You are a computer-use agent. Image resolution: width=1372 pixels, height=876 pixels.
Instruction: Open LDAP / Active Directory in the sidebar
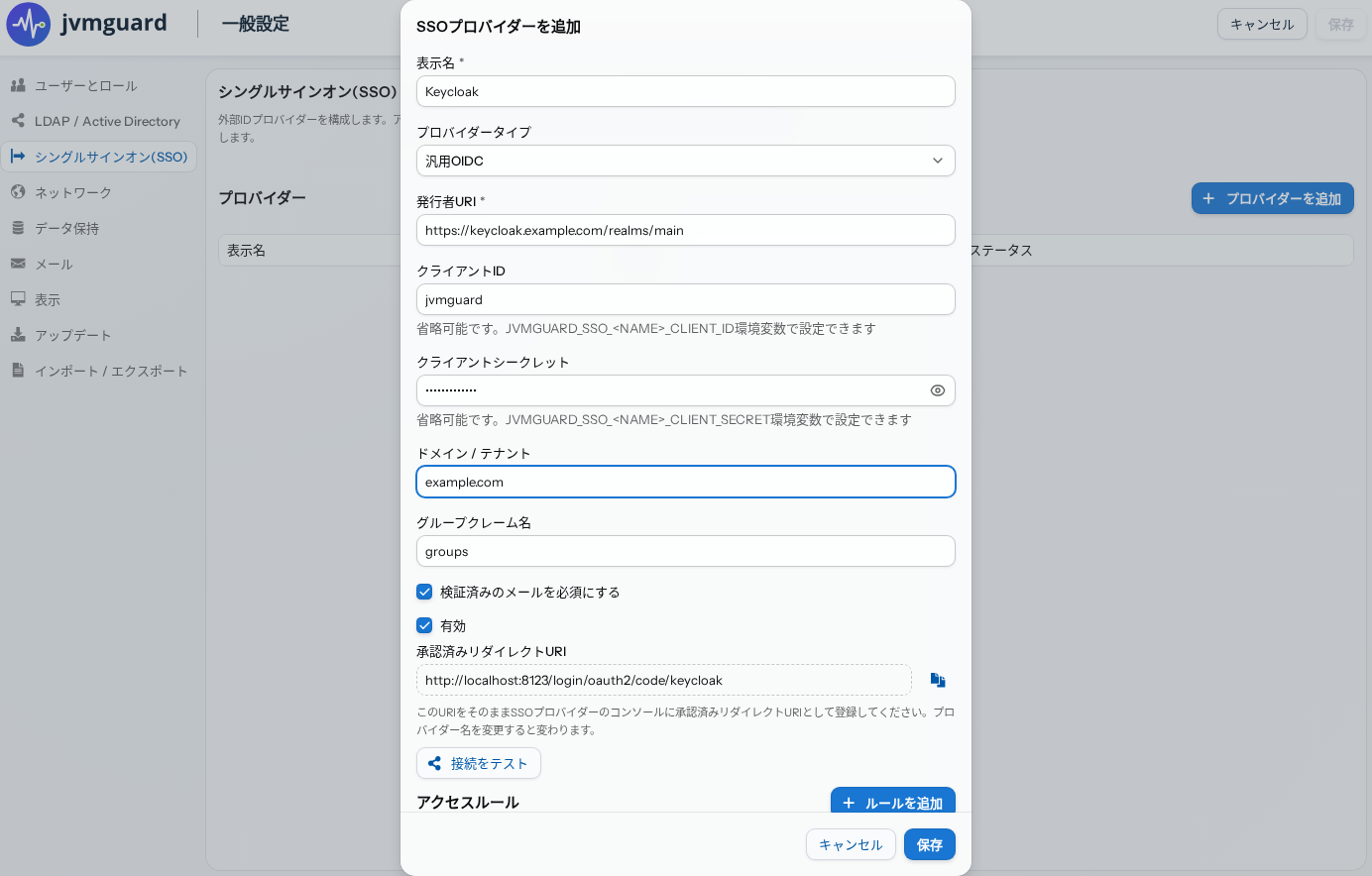[99, 121]
